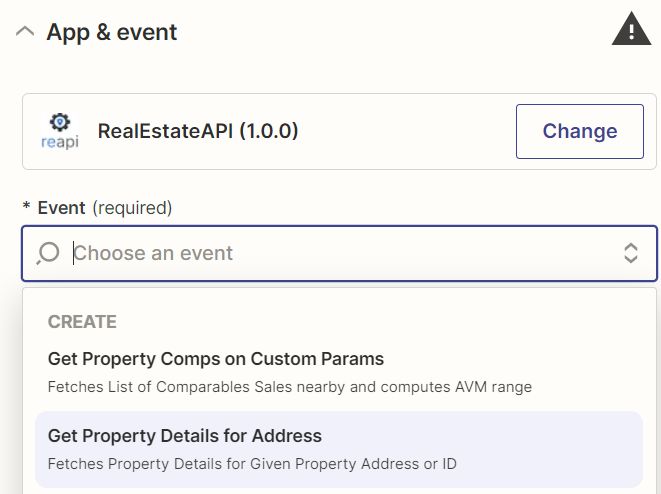Viewport: 661px width, 494px height.
Task: Click the magnifier search icon in Event field
Action: click(48, 253)
